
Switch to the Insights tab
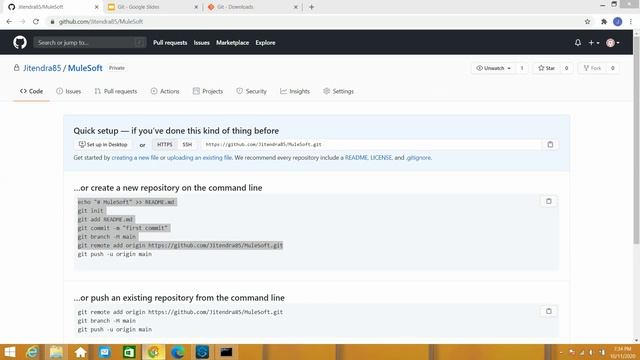click(x=295, y=91)
